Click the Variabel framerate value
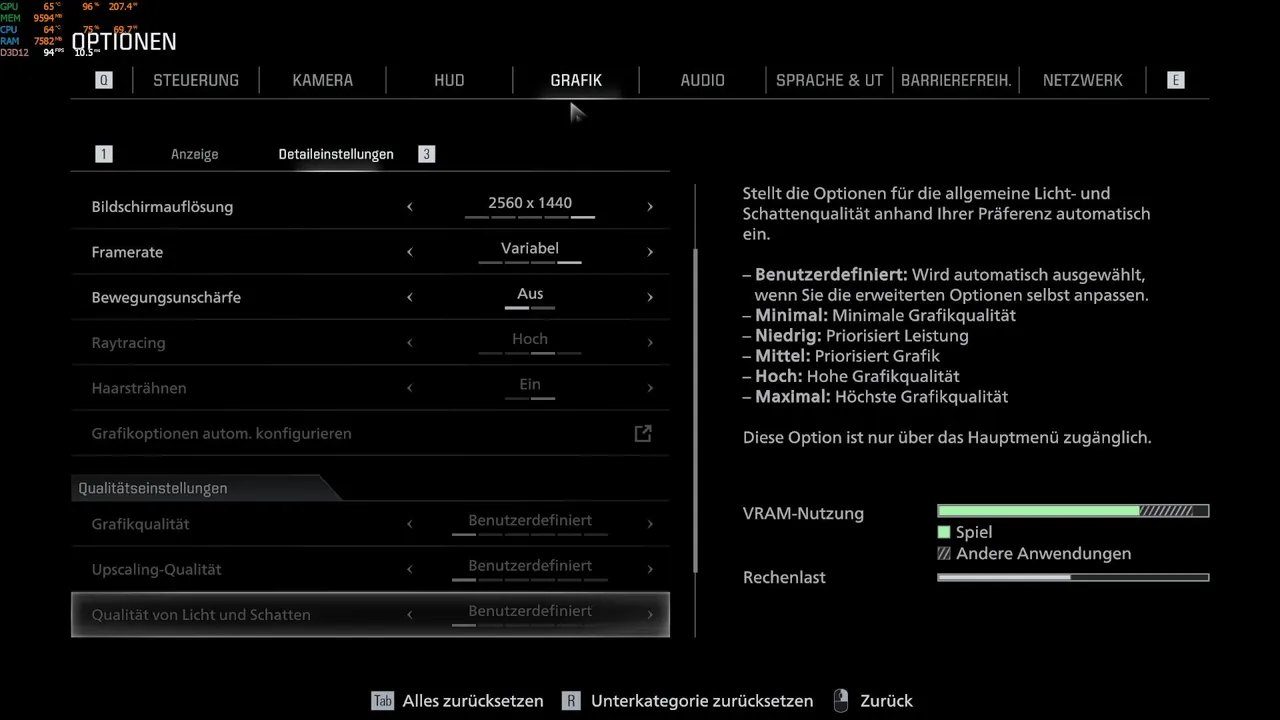 tap(530, 248)
